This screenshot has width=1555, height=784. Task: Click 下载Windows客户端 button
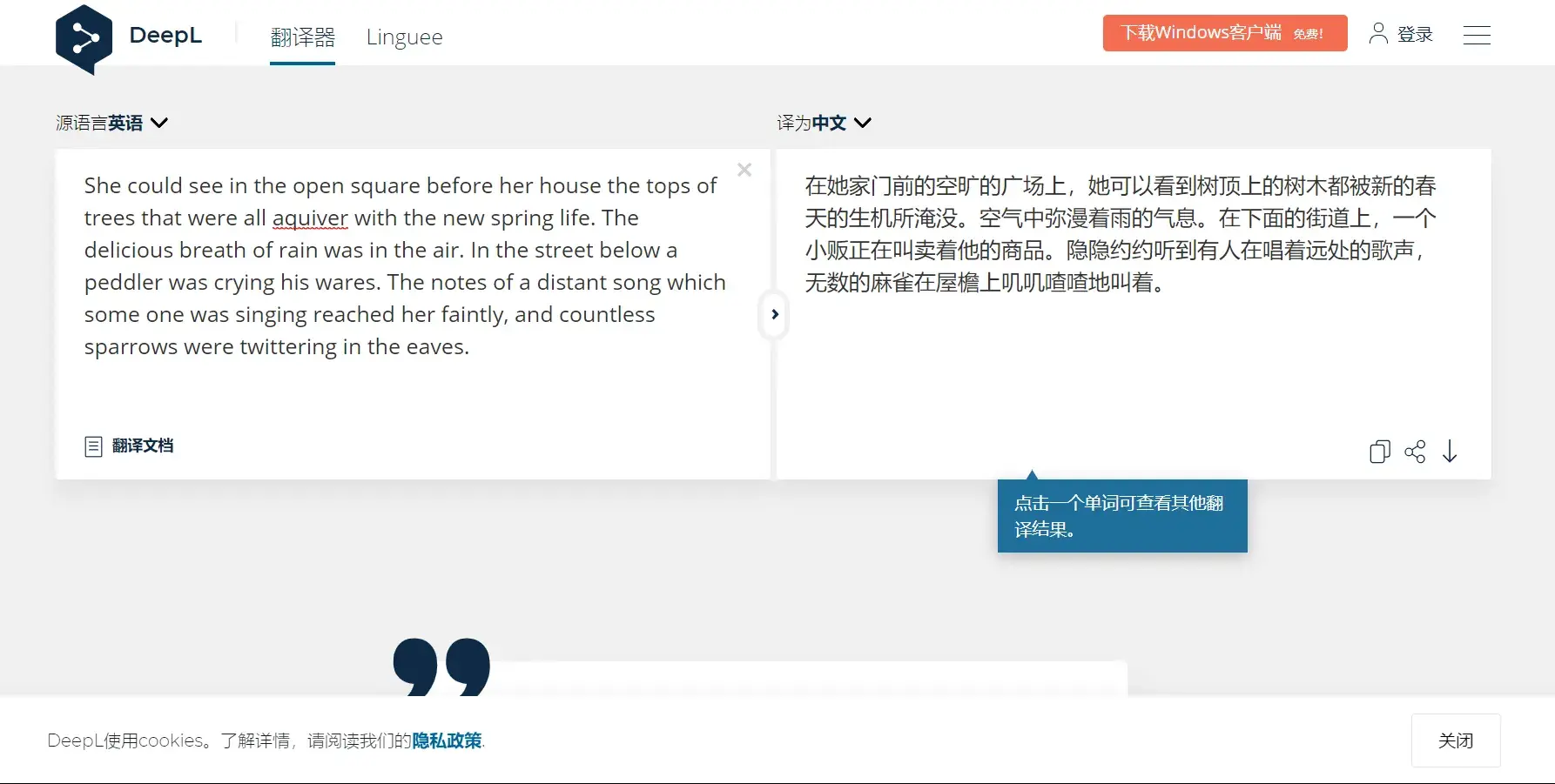1225,33
